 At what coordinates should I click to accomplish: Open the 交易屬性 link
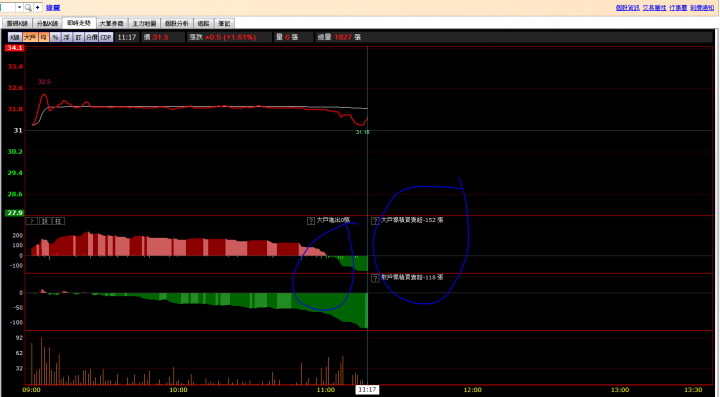click(654, 8)
